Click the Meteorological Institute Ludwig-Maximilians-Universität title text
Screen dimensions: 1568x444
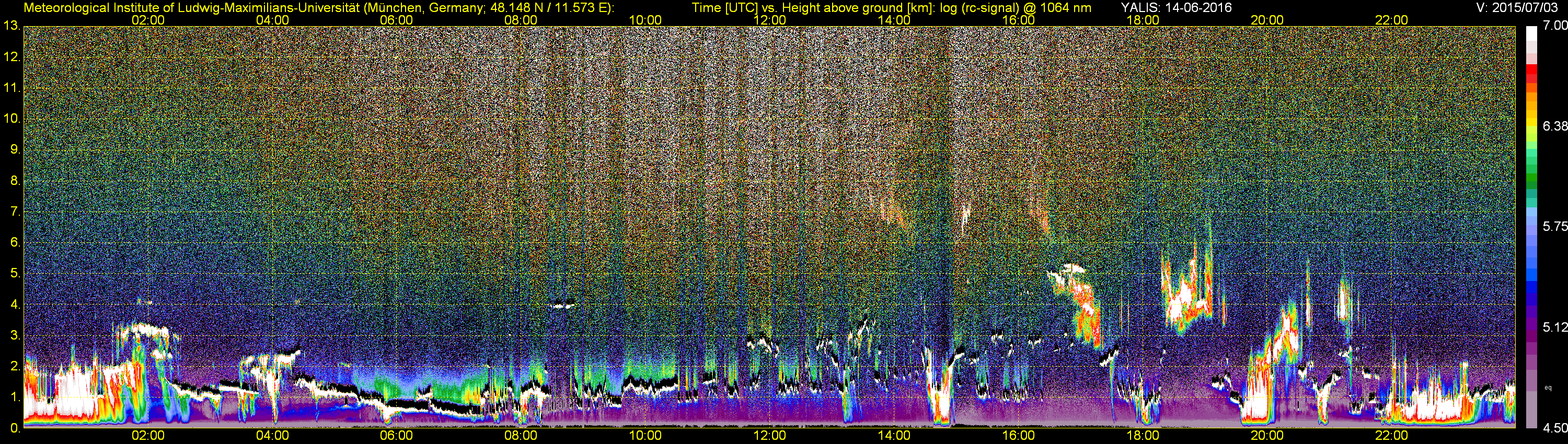click(318, 8)
